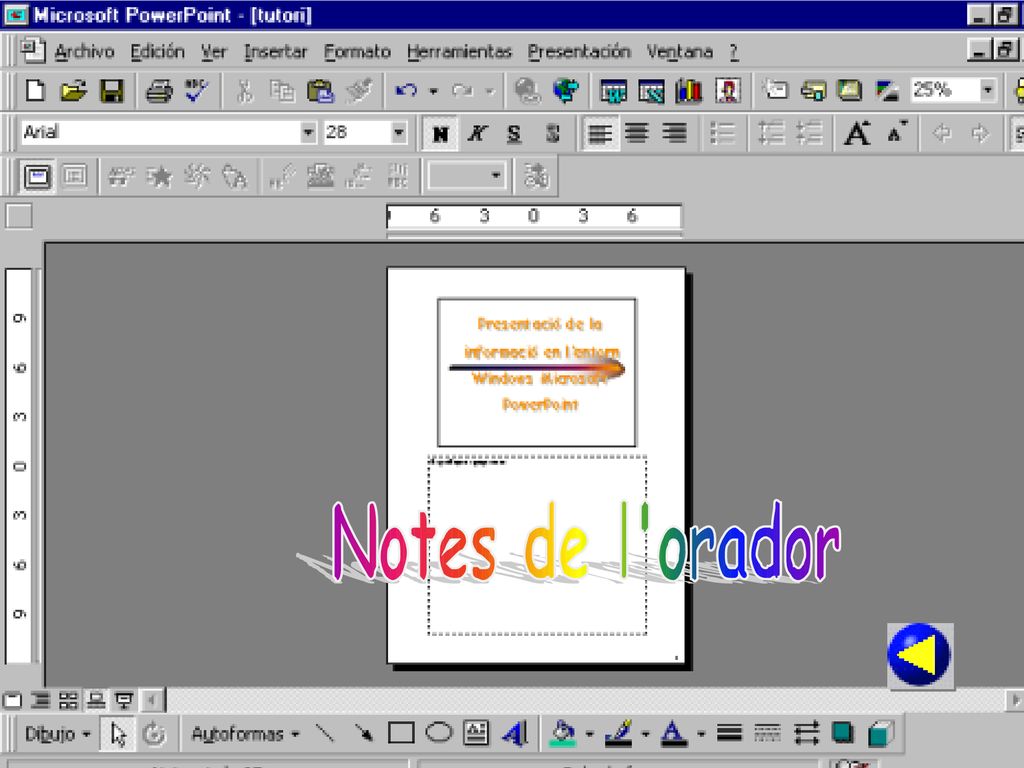Insert WordArt with the tilted A icon

[515, 733]
